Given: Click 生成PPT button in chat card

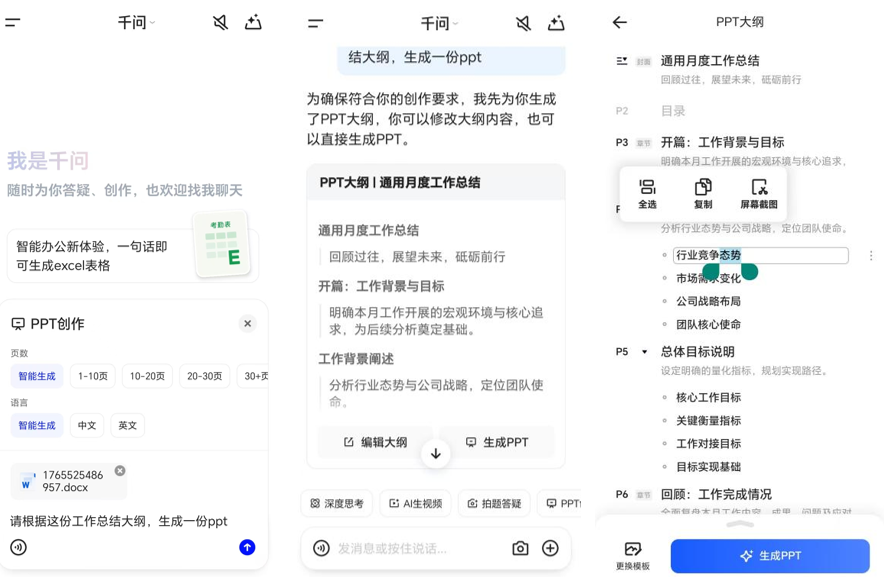Looking at the screenshot, I should (497, 442).
